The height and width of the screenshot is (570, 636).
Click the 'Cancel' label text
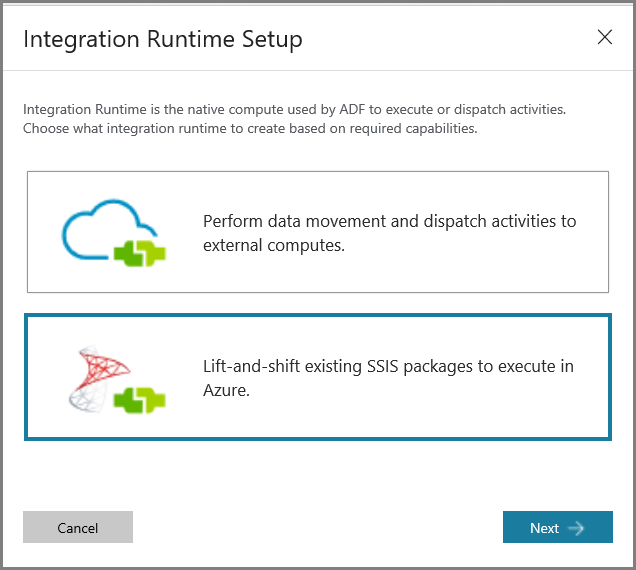coord(78,528)
